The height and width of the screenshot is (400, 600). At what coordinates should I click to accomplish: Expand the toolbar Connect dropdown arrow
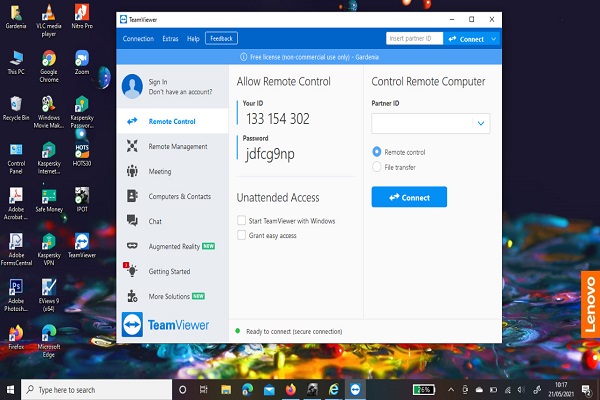pos(494,39)
